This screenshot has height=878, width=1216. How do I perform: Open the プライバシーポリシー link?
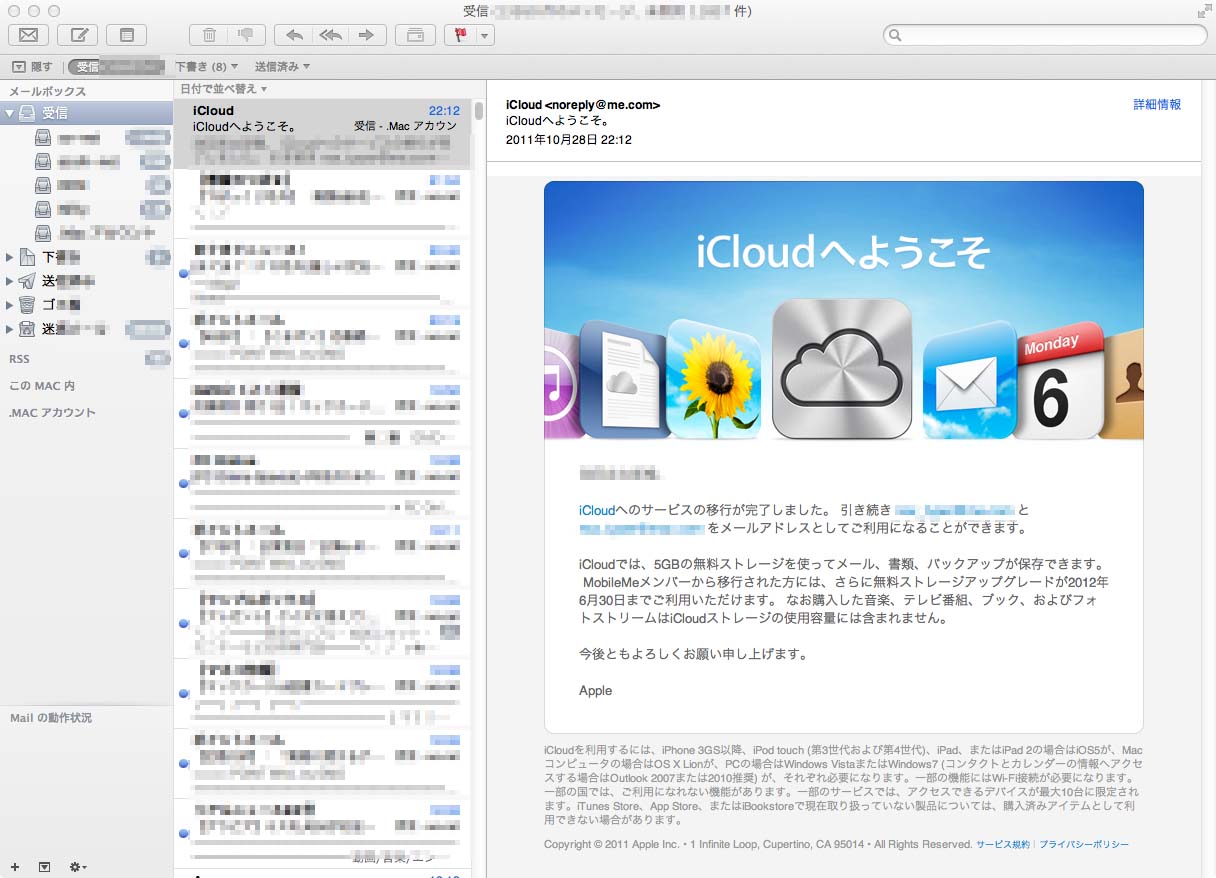click(x=1084, y=844)
